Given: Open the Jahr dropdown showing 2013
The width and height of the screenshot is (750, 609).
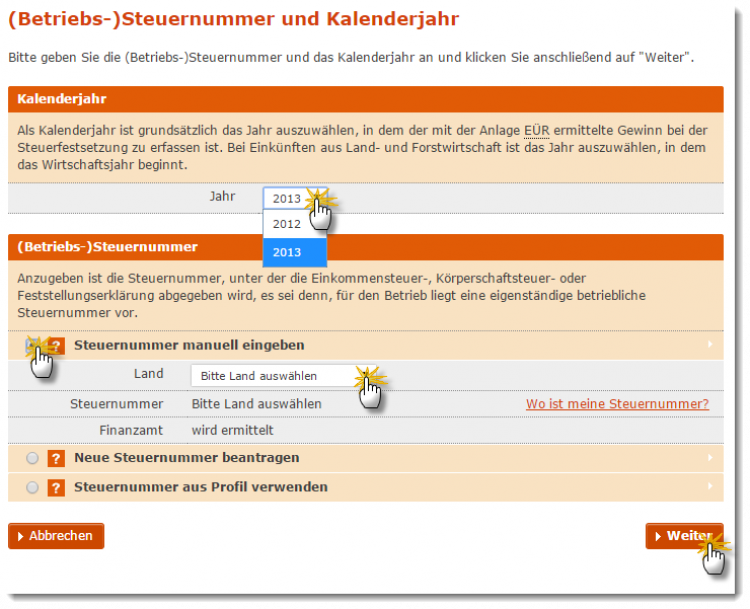Looking at the screenshot, I should [293, 198].
